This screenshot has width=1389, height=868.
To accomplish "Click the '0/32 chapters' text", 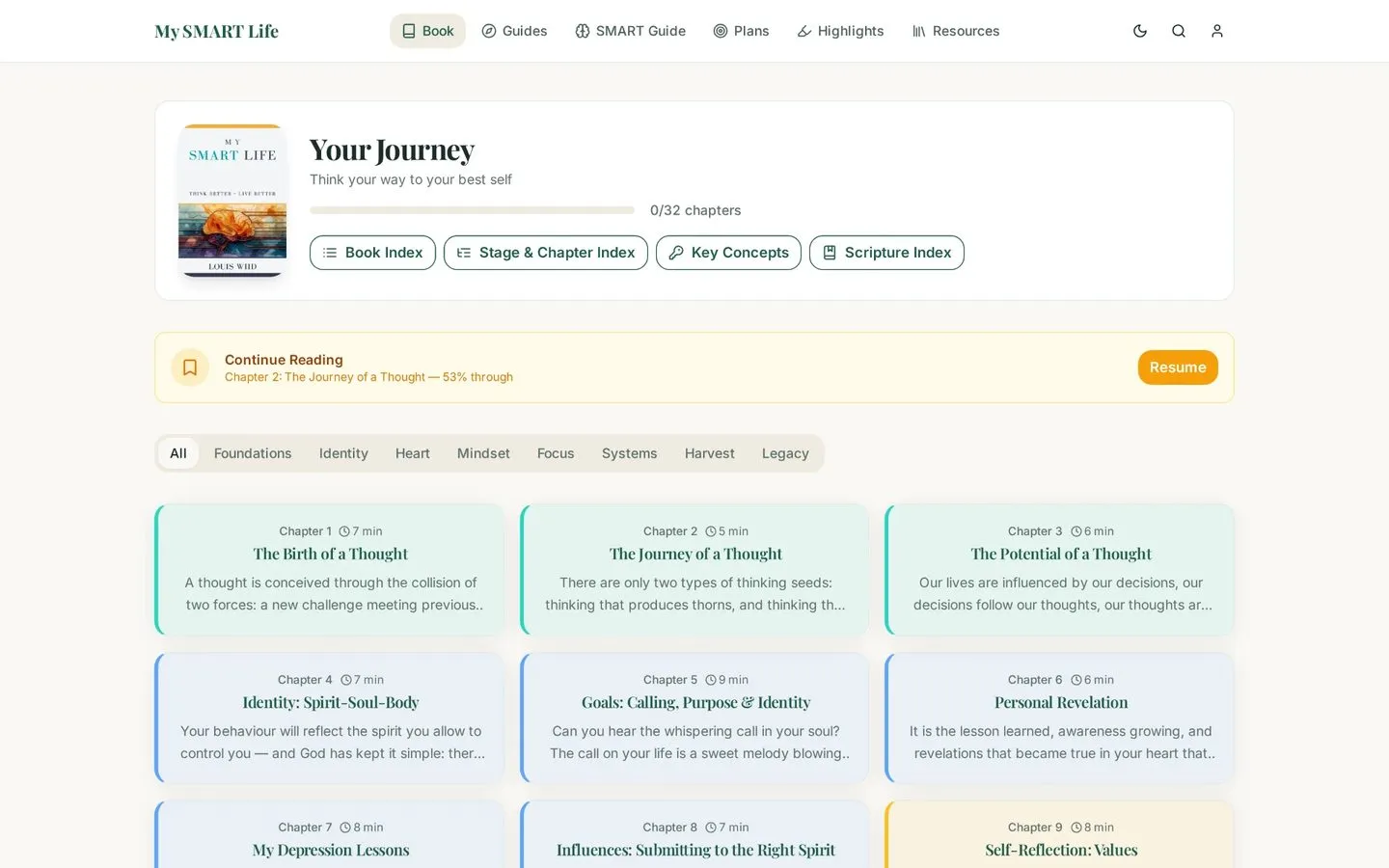I will click(x=695, y=210).
